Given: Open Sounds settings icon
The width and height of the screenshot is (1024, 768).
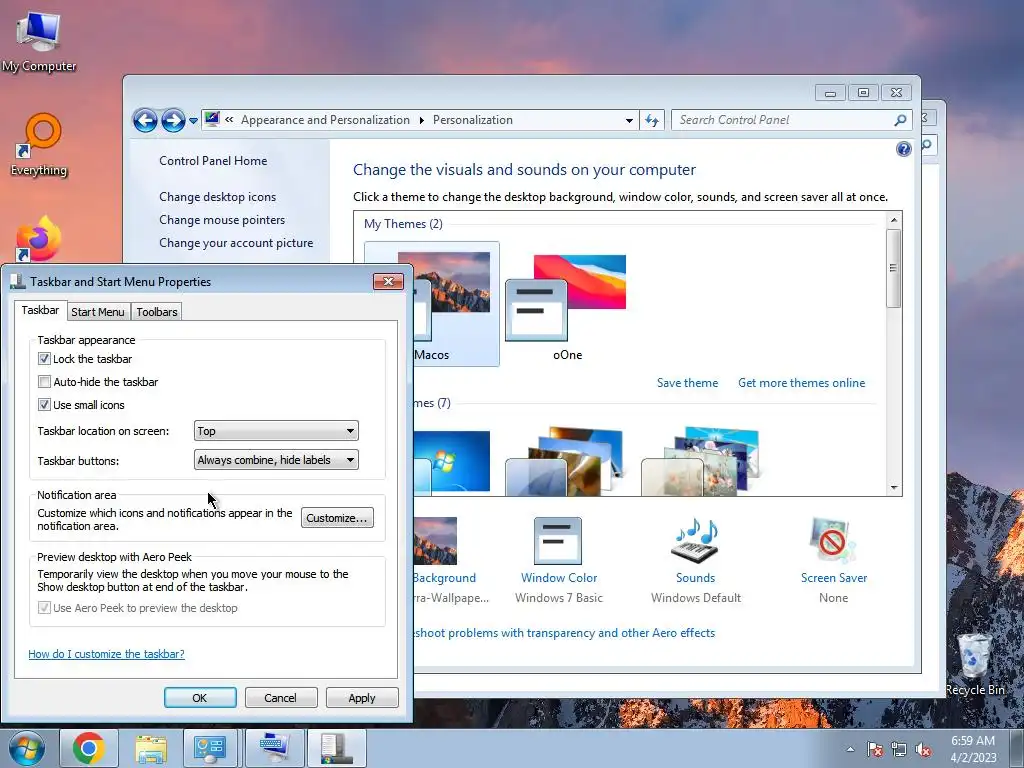Looking at the screenshot, I should [x=696, y=560].
